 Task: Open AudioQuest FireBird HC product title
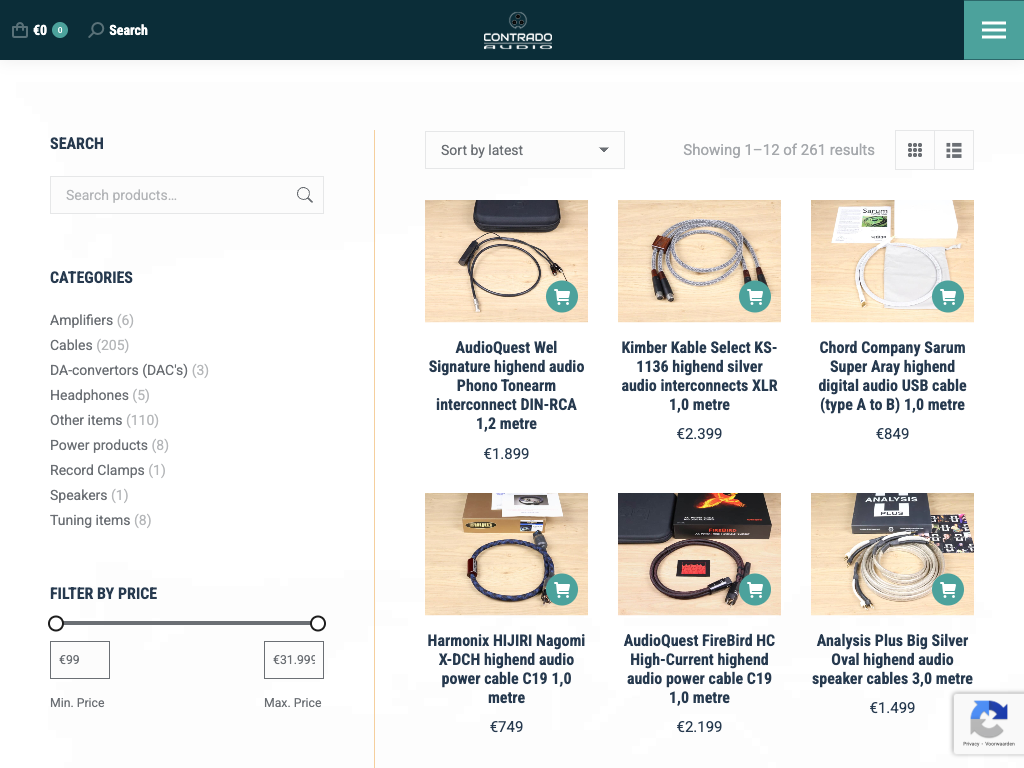pyautogui.click(x=699, y=668)
